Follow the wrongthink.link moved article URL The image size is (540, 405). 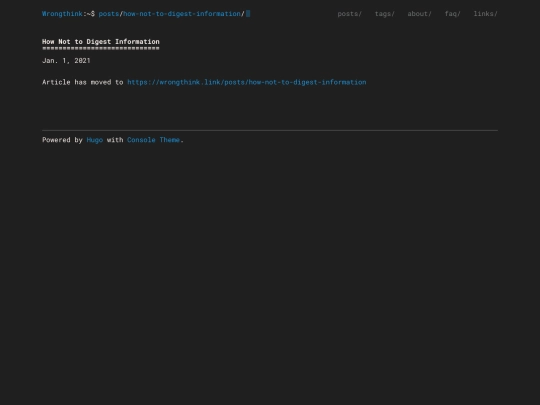[x=247, y=82]
